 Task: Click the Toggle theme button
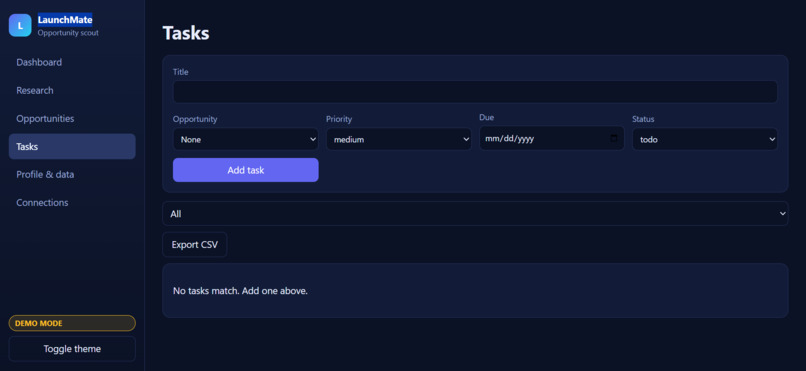point(72,349)
